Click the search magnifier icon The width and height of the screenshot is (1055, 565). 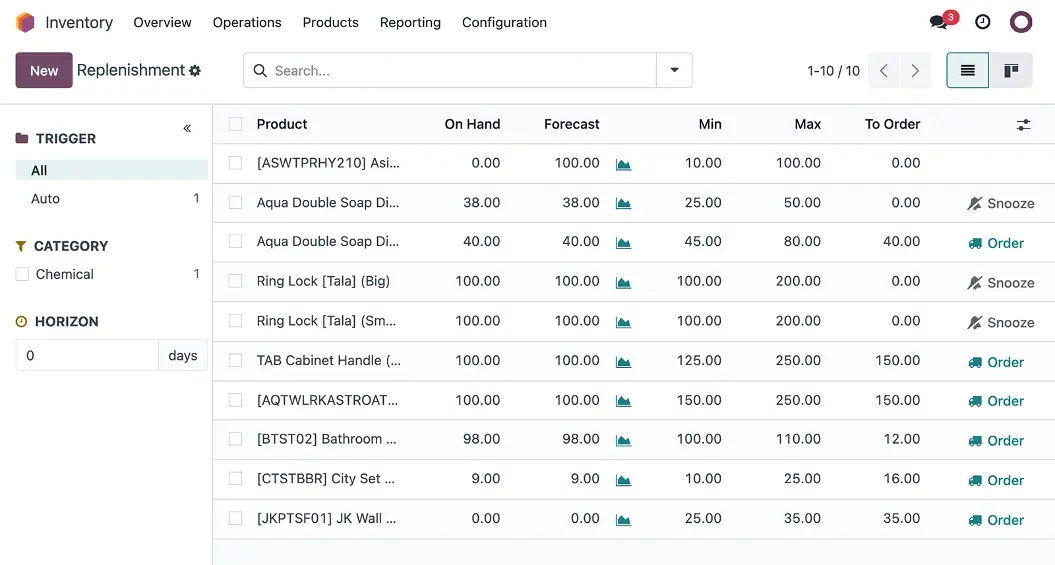(260, 71)
